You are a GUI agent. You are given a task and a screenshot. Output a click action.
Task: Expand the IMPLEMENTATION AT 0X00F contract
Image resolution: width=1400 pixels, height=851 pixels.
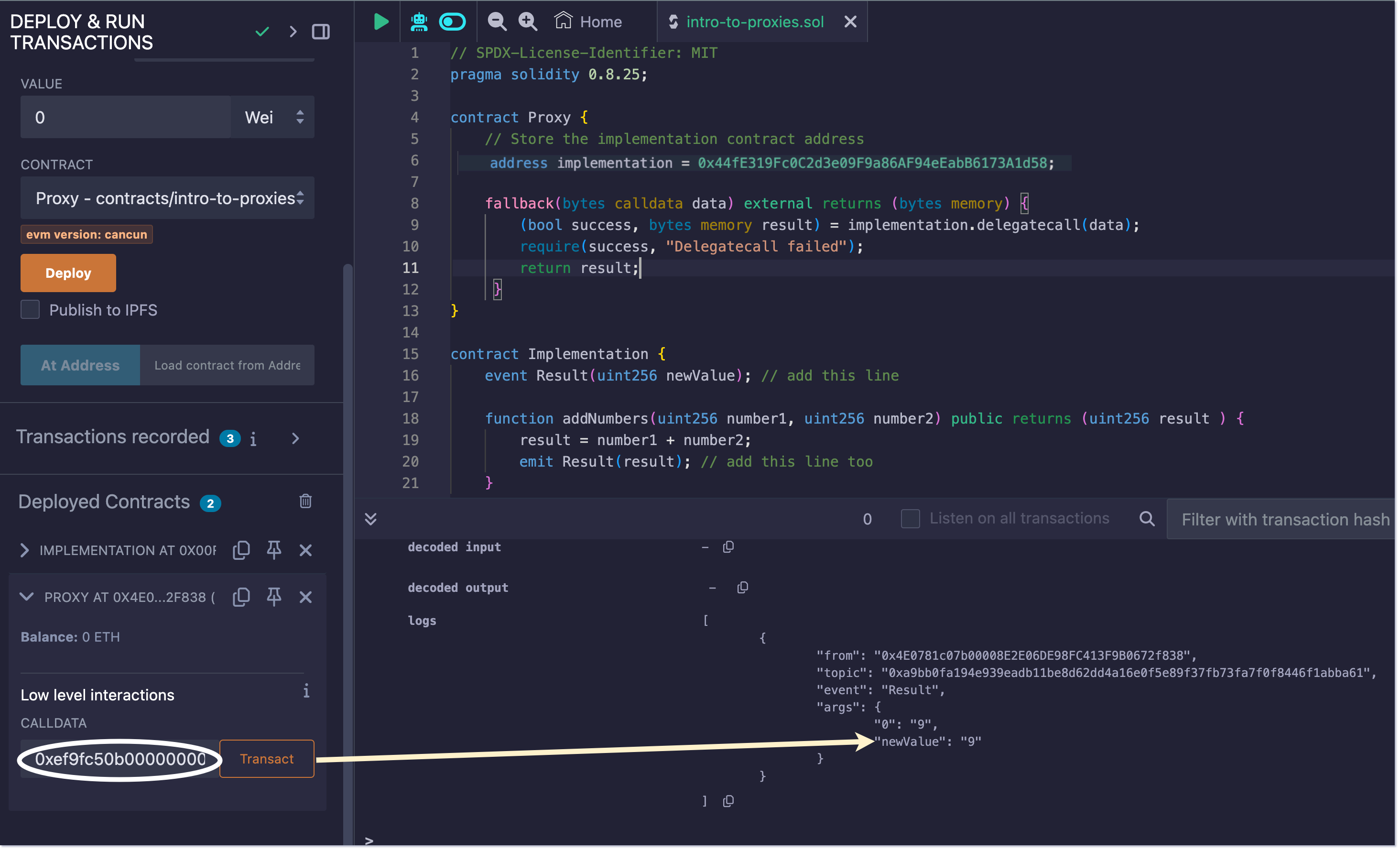pos(24,550)
